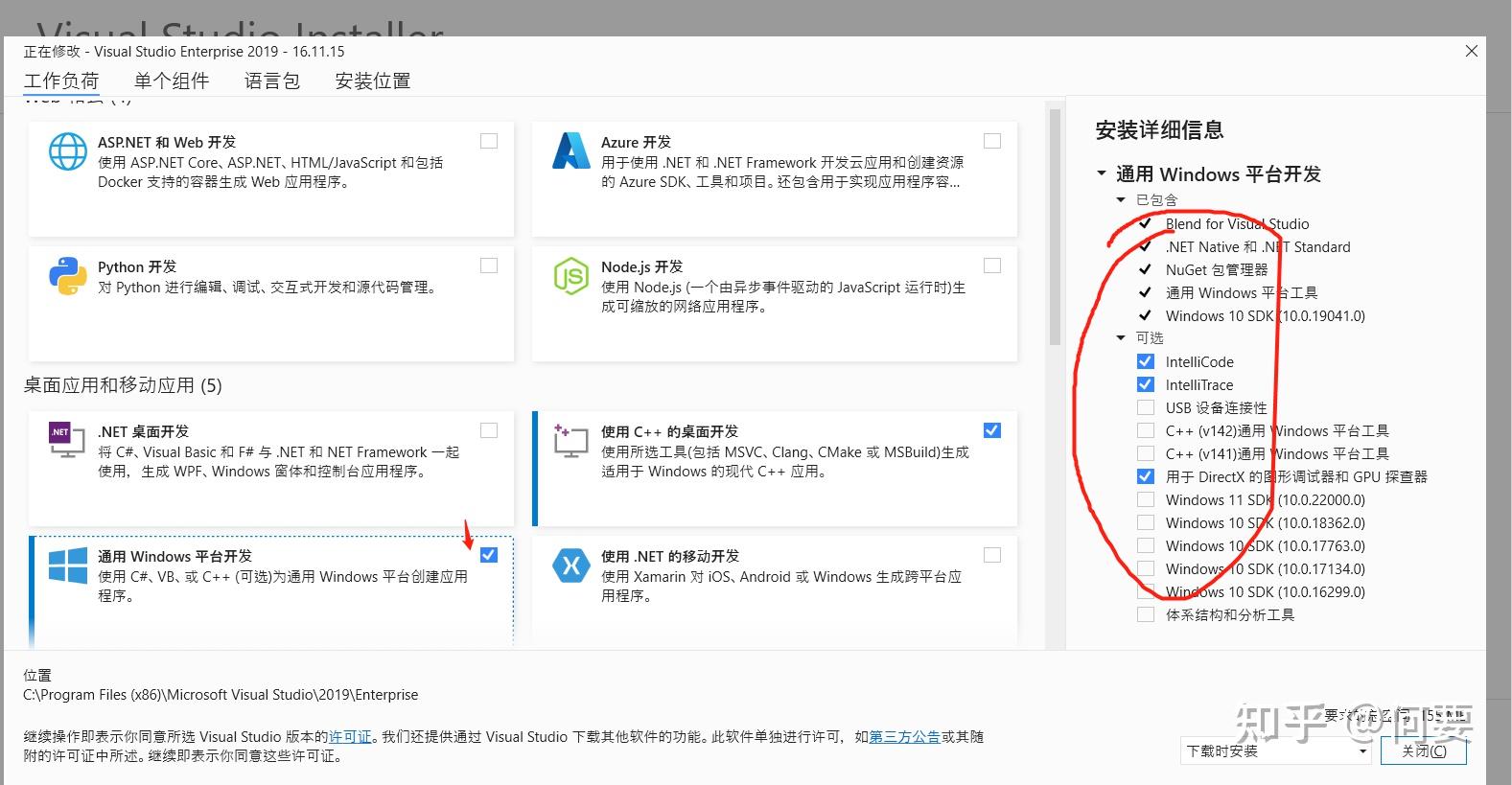Click the C++ desktop development monitor icon
Image resolution: width=1512 pixels, height=785 pixels.
tap(571, 441)
